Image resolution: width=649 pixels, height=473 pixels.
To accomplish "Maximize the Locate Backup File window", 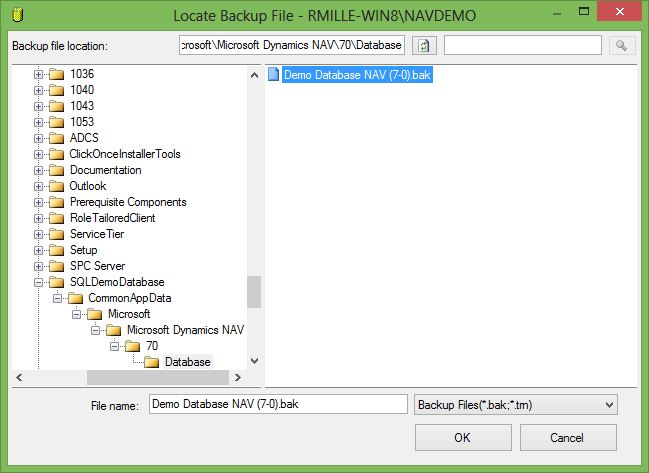I will 584,12.
